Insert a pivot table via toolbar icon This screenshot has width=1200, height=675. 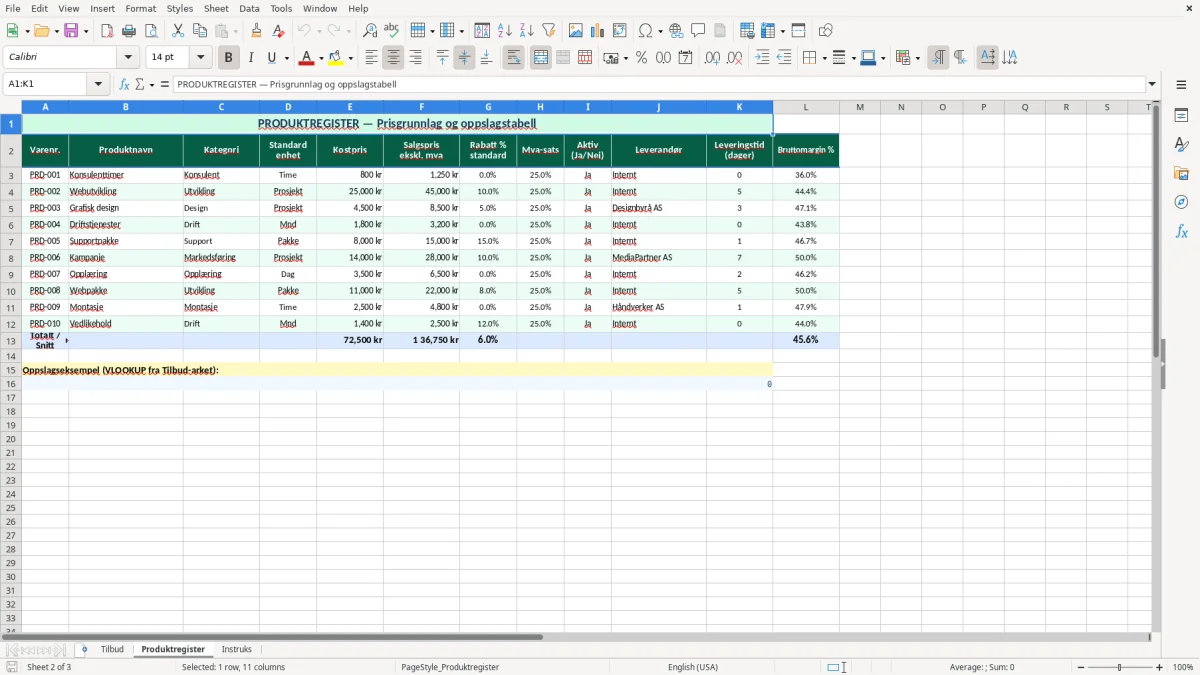point(620,31)
